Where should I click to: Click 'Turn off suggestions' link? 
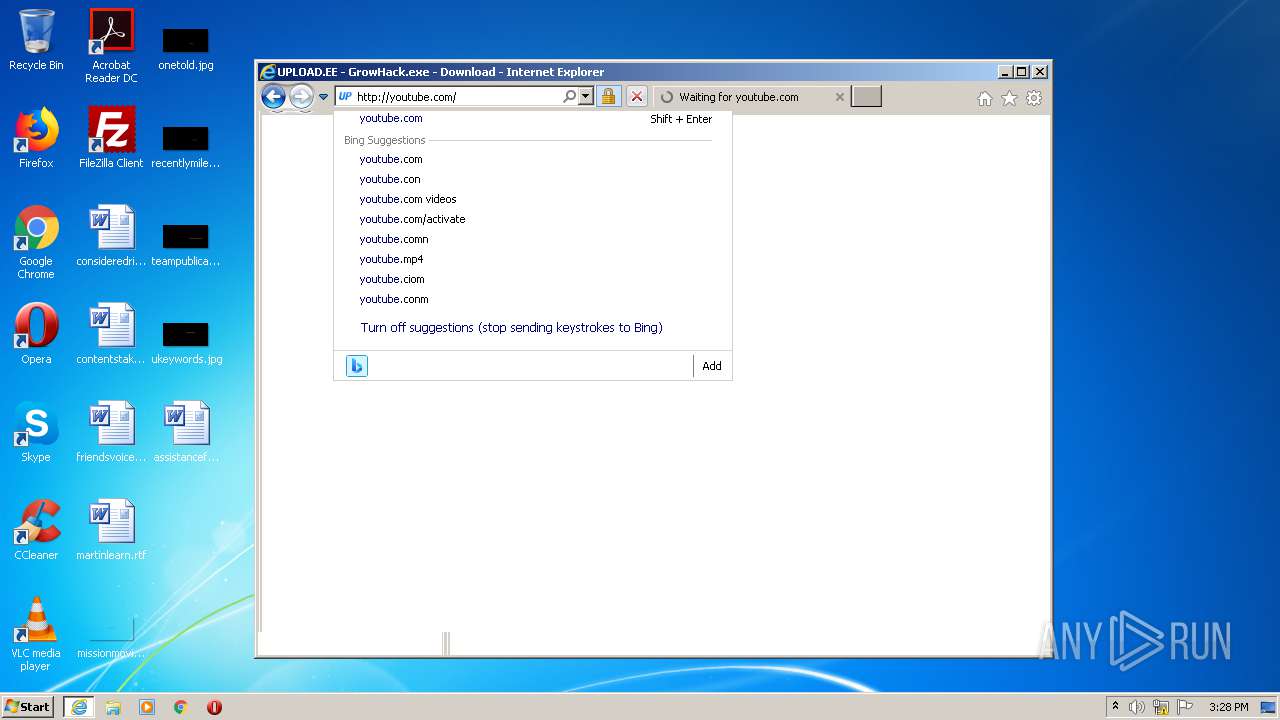tap(511, 328)
